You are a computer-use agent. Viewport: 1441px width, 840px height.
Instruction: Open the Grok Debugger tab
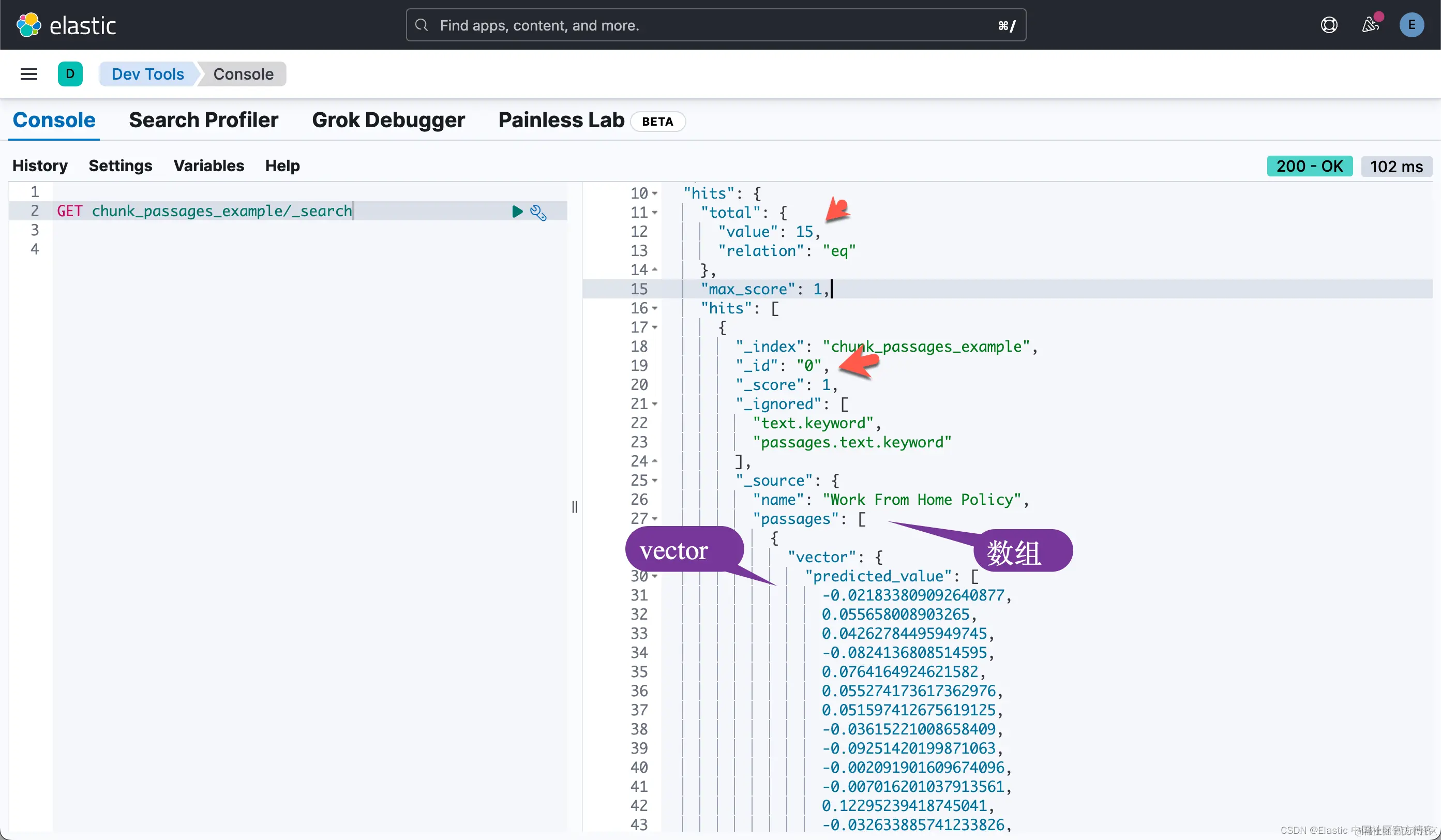(388, 120)
